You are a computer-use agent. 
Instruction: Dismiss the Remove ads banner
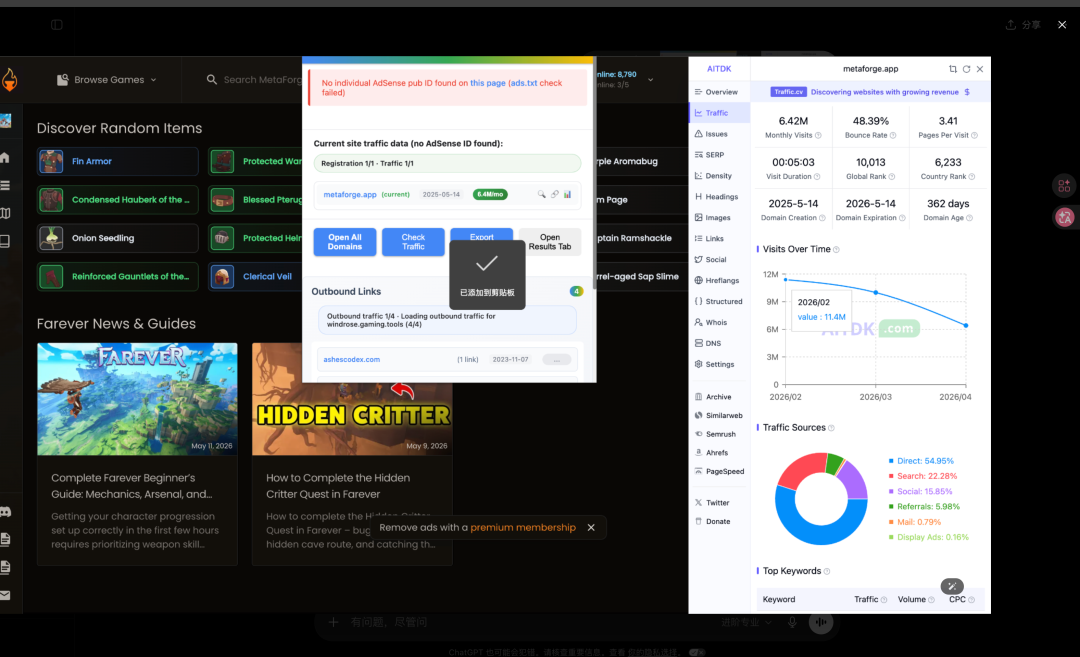tap(591, 528)
